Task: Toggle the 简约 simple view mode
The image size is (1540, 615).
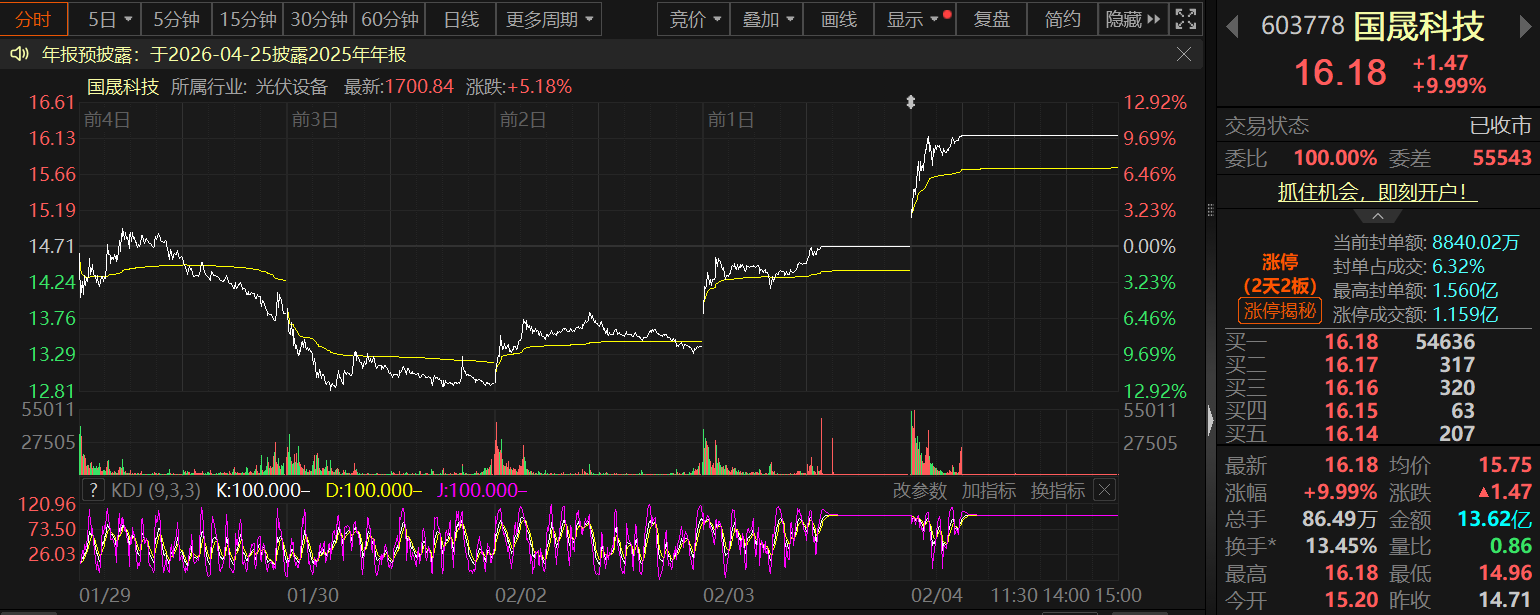Action: [x=1062, y=19]
